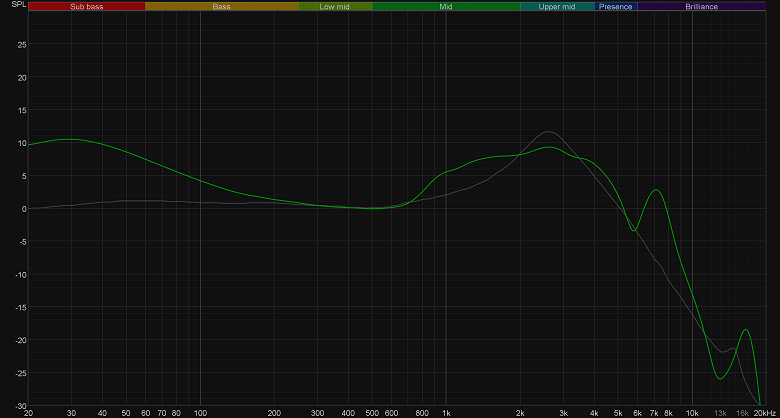This screenshot has height=418, width=780.
Task: Click the 10 dB vertical axis label
Action: (x=22, y=143)
